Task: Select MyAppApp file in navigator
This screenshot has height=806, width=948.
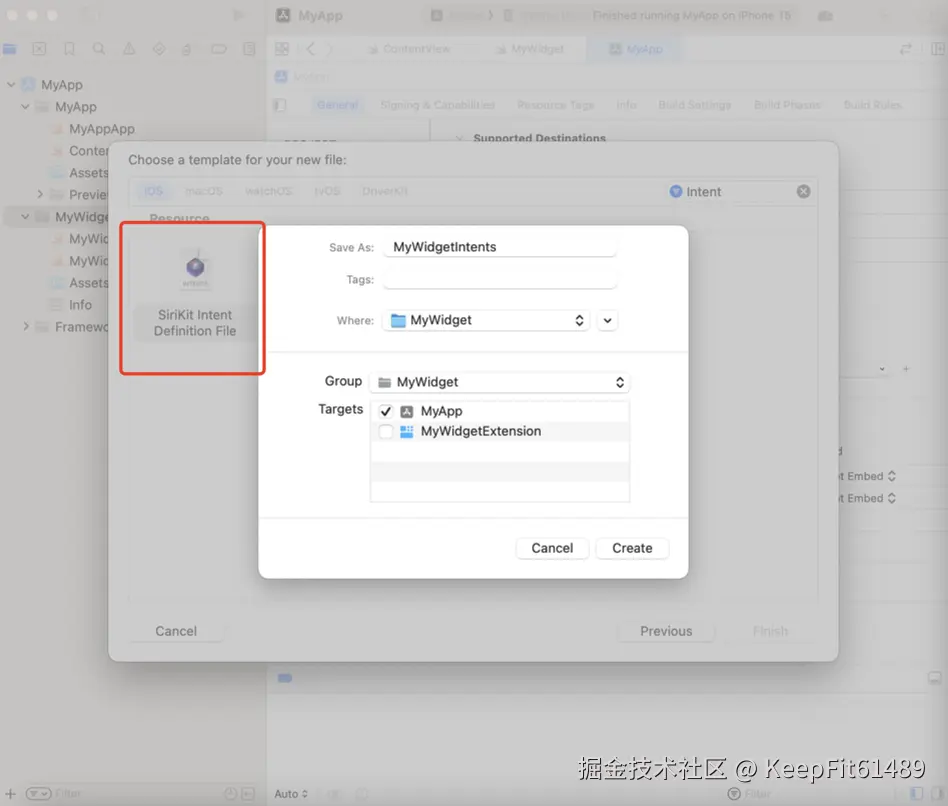Action: [x=102, y=129]
